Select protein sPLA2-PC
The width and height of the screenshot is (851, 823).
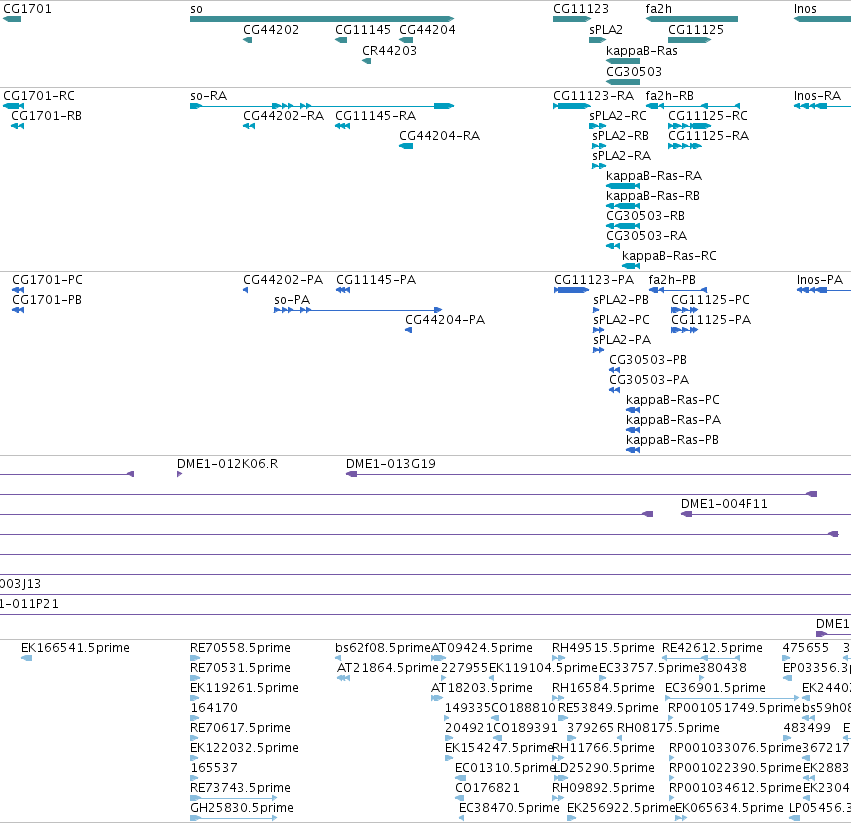pyautogui.click(x=621, y=320)
